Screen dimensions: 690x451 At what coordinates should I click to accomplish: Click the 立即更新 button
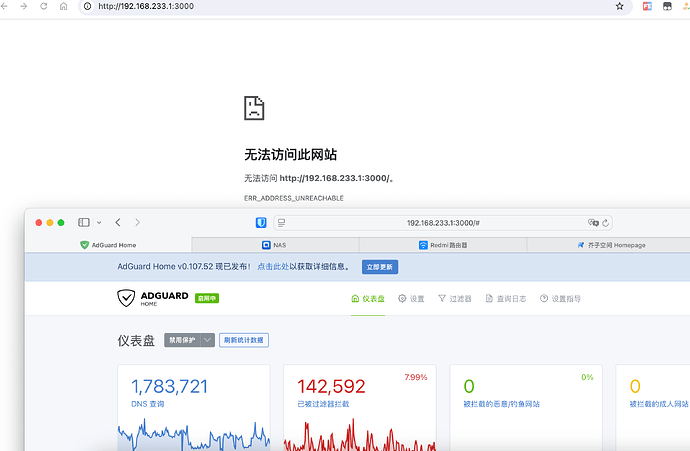point(380,267)
